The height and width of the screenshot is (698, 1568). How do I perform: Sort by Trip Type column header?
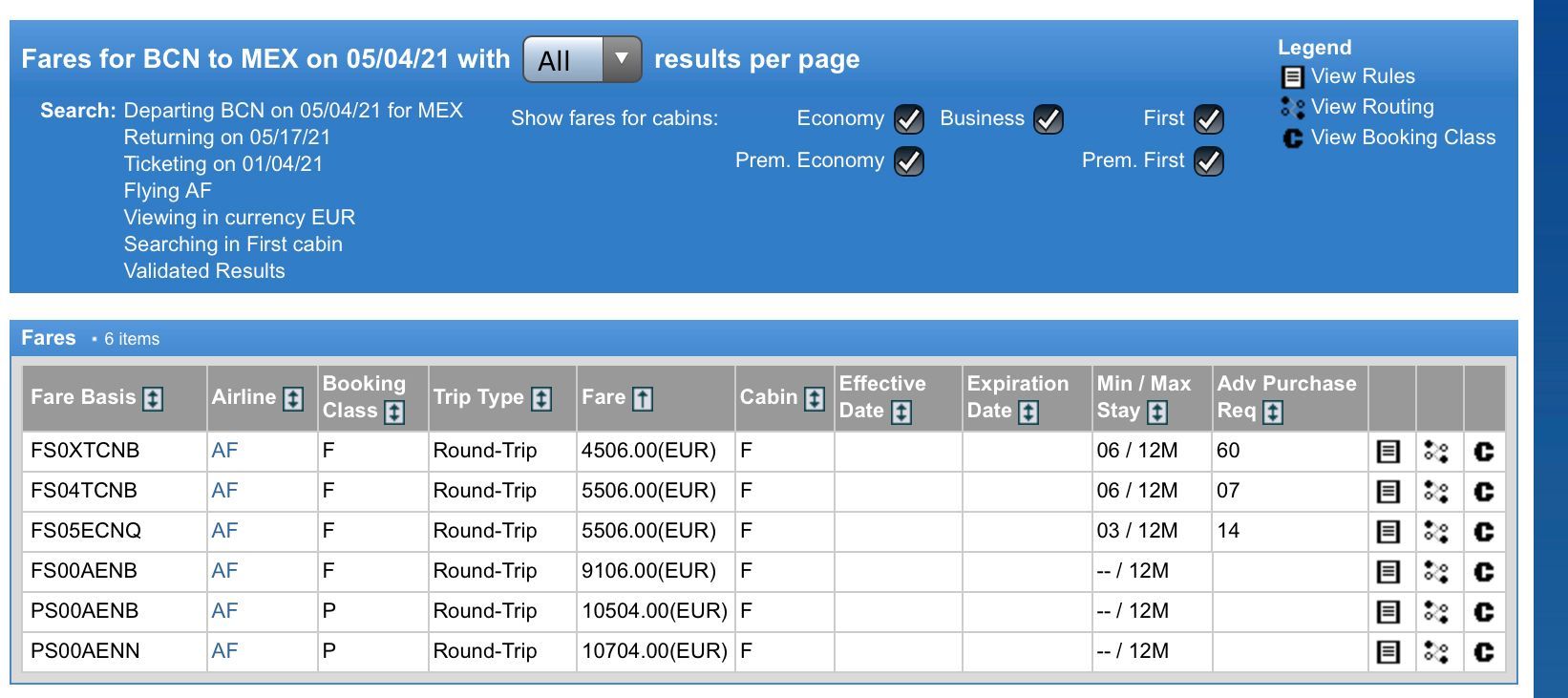click(541, 399)
